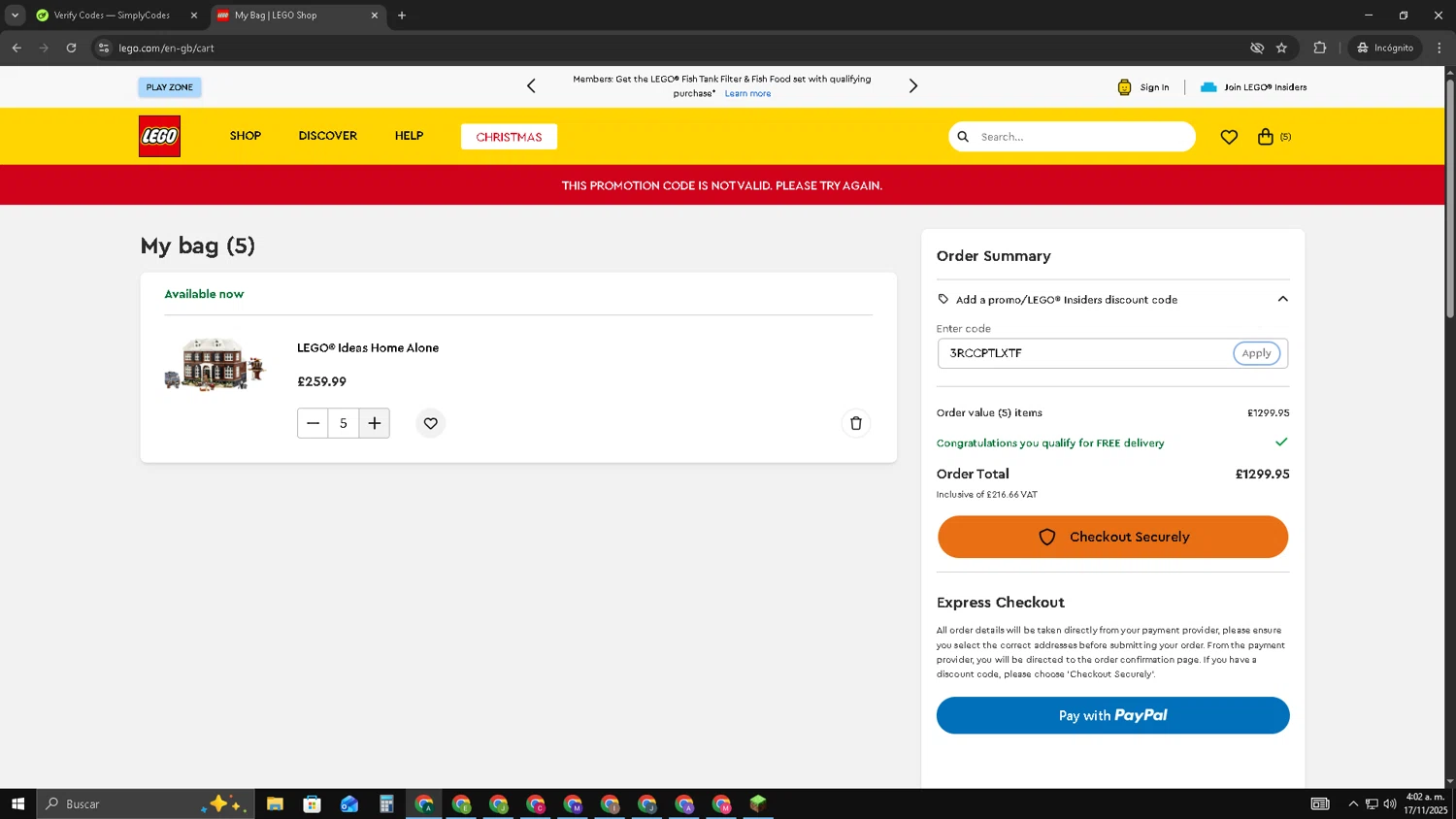View site information icon in address bar
This screenshot has height=819, width=1456.
pyautogui.click(x=104, y=48)
